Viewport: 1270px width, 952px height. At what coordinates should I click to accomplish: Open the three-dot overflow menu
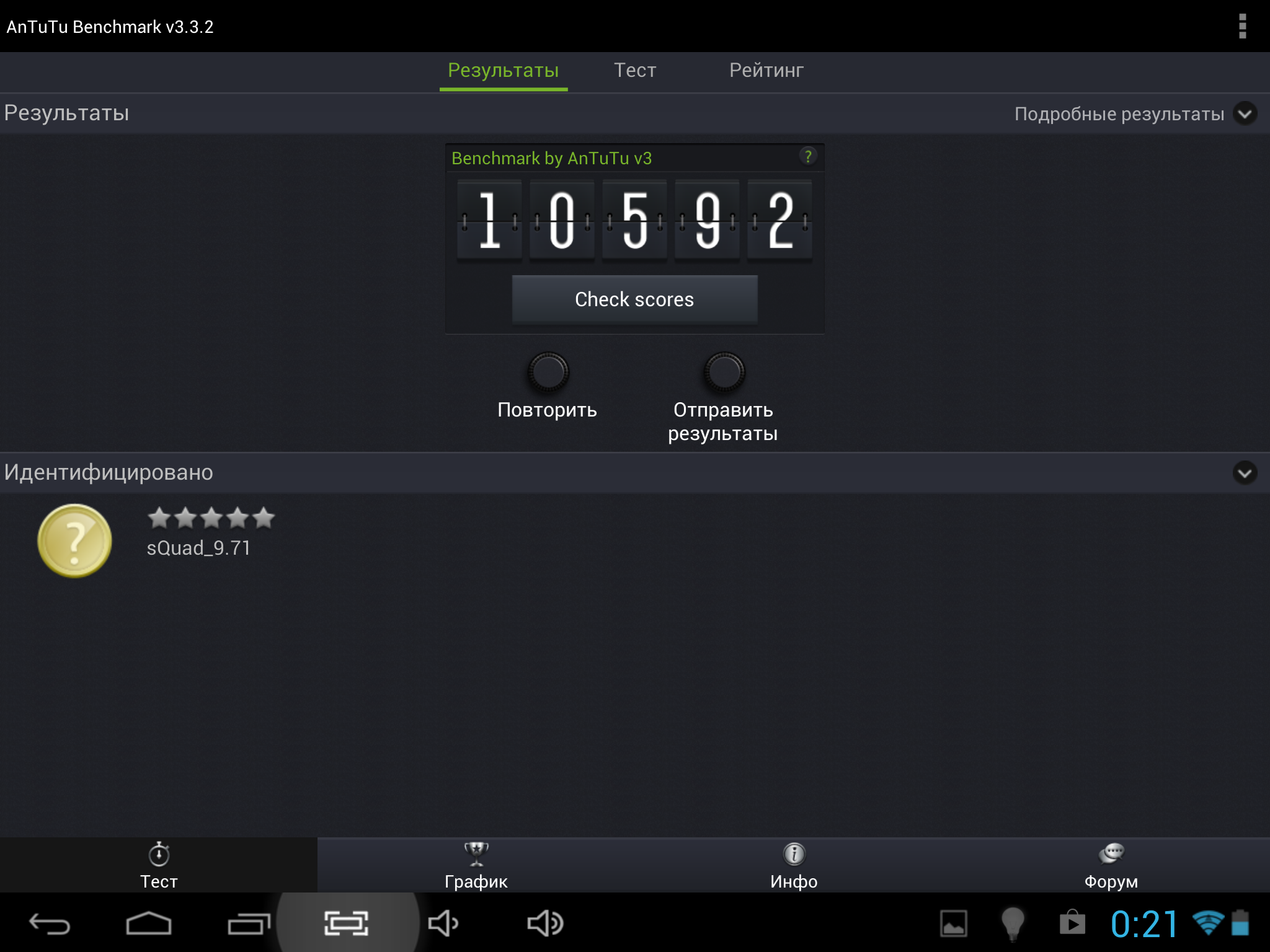click(1242, 26)
